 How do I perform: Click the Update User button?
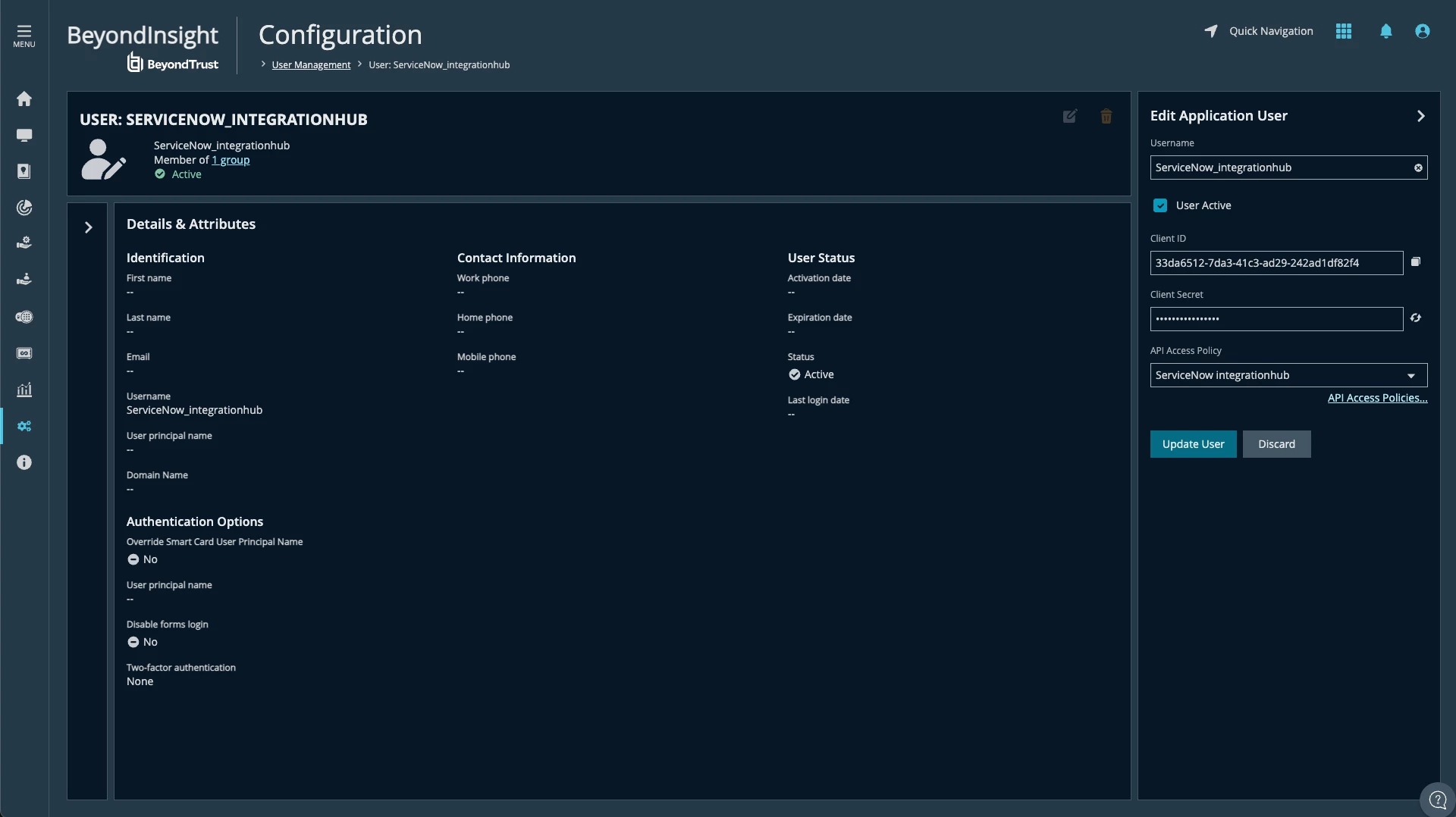(x=1193, y=444)
